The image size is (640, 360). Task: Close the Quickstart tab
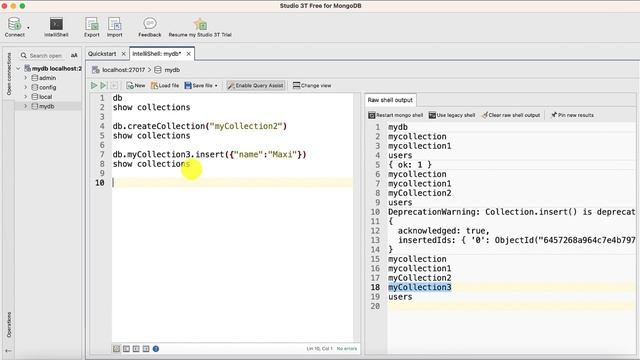click(x=123, y=54)
